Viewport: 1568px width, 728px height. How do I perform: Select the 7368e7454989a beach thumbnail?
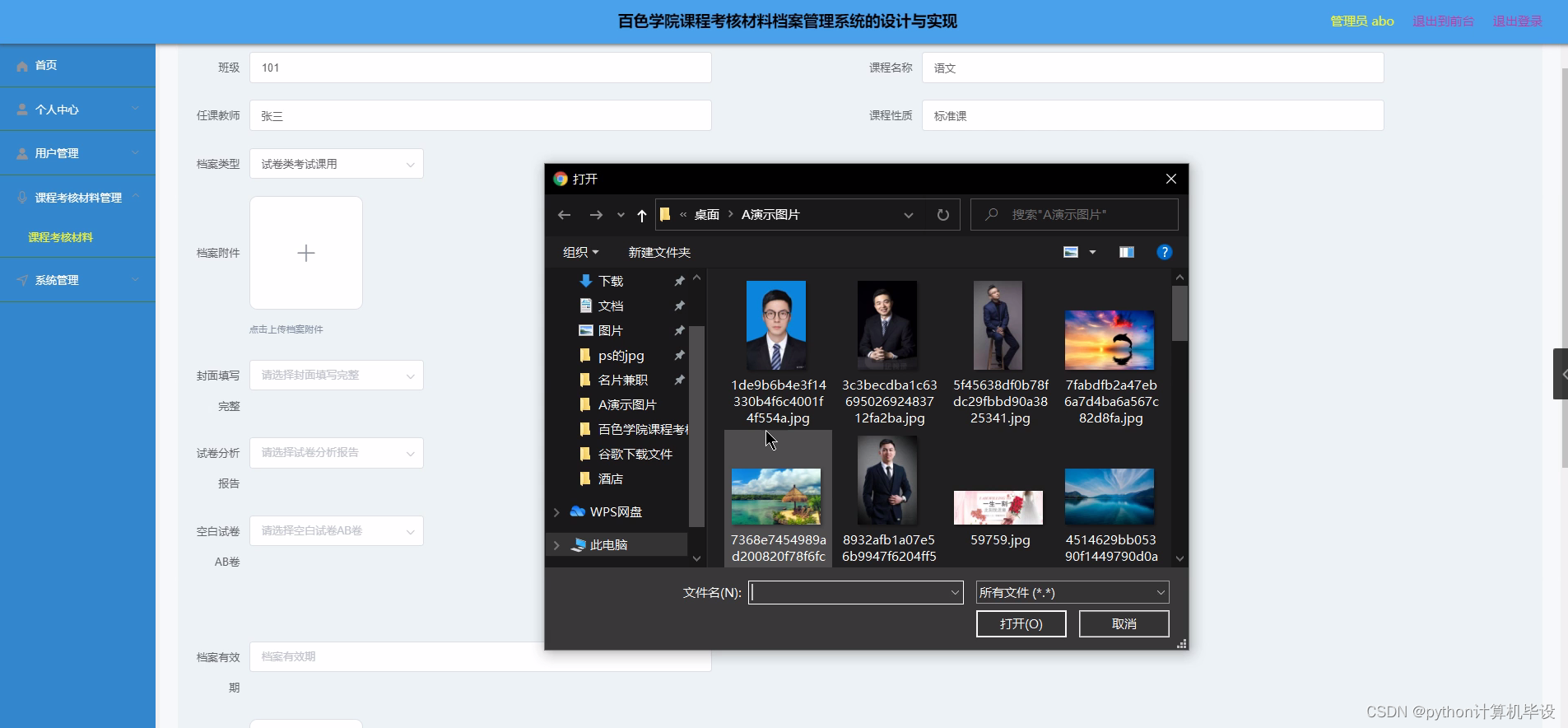pyautogui.click(x=776, y=497)
